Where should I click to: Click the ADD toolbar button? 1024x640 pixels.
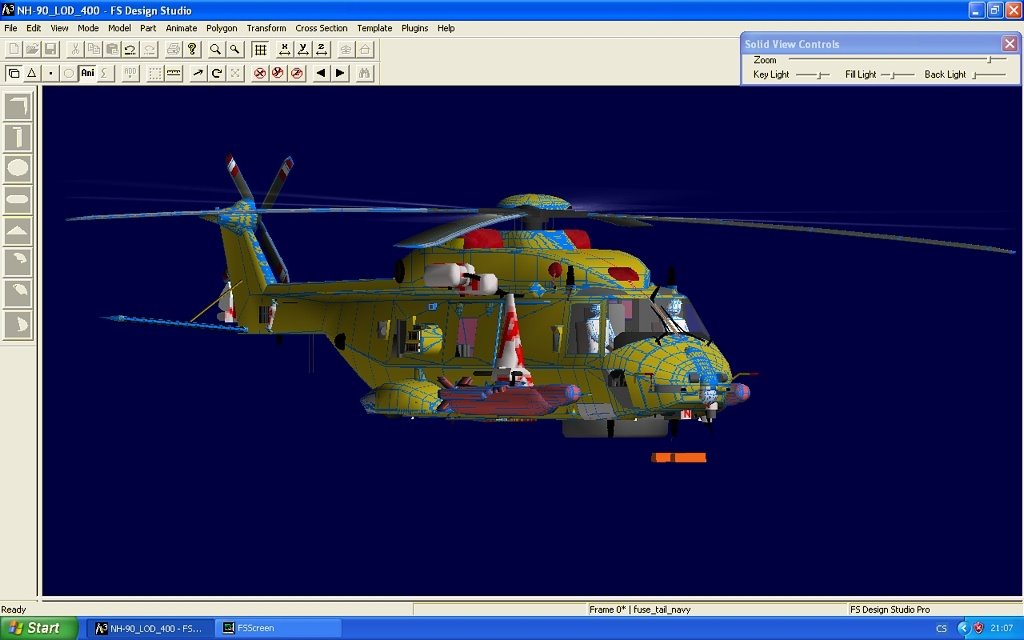[x=131, y=73]
